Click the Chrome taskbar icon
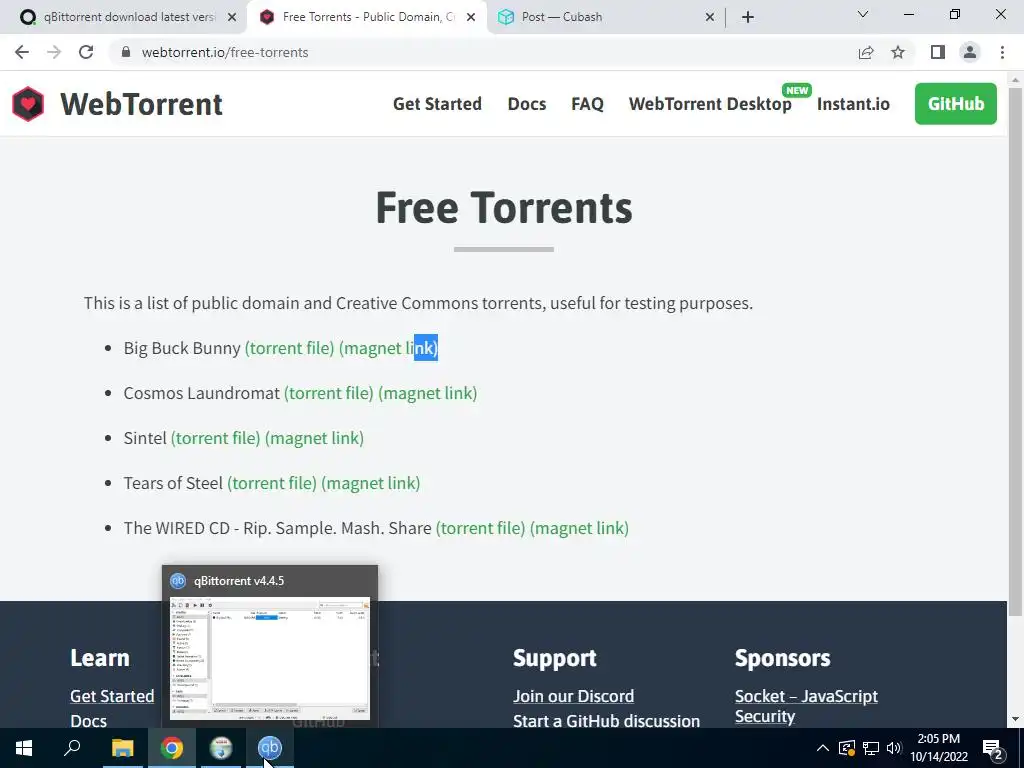 point(172,748)
